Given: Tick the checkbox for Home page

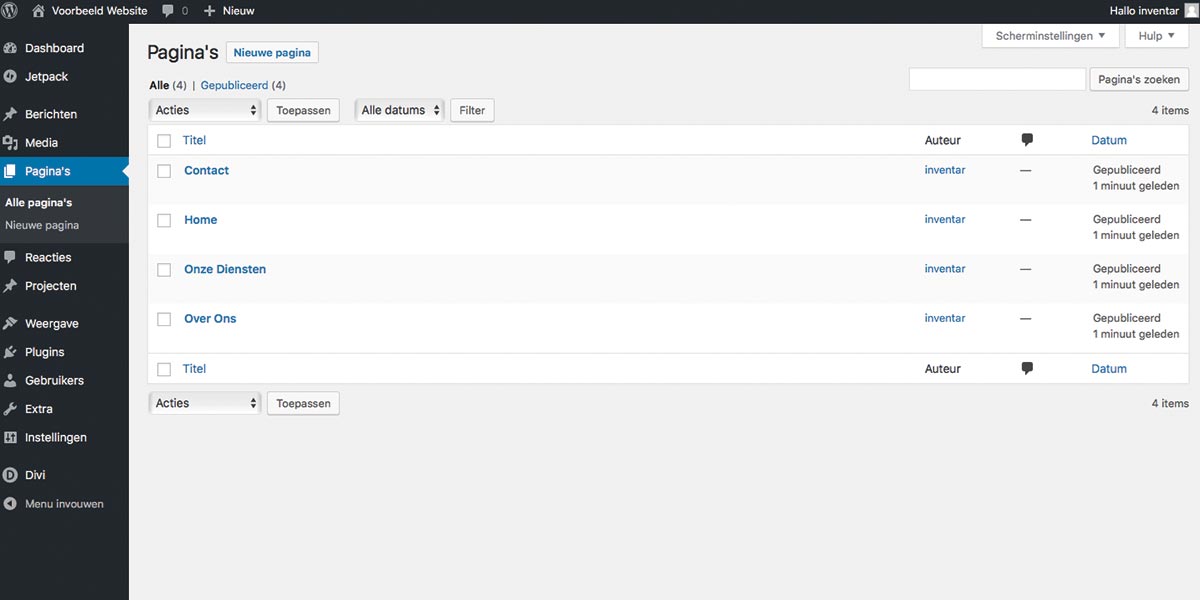Looking at the screenshot, I should click(164, 220).
